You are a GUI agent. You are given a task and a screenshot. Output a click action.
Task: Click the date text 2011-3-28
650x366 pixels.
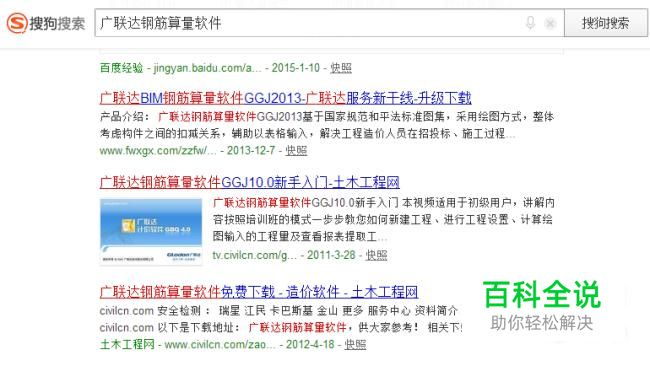click(x=331, y=255)
